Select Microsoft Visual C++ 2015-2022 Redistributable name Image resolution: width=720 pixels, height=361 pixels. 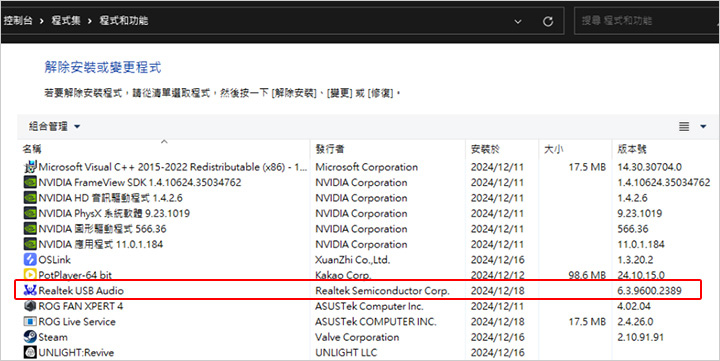click(173, 167)
